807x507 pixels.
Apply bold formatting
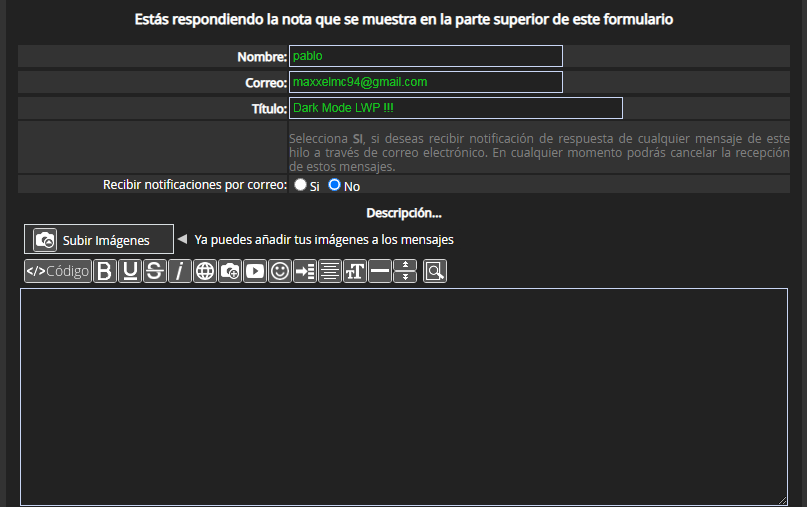click(104, 271)
